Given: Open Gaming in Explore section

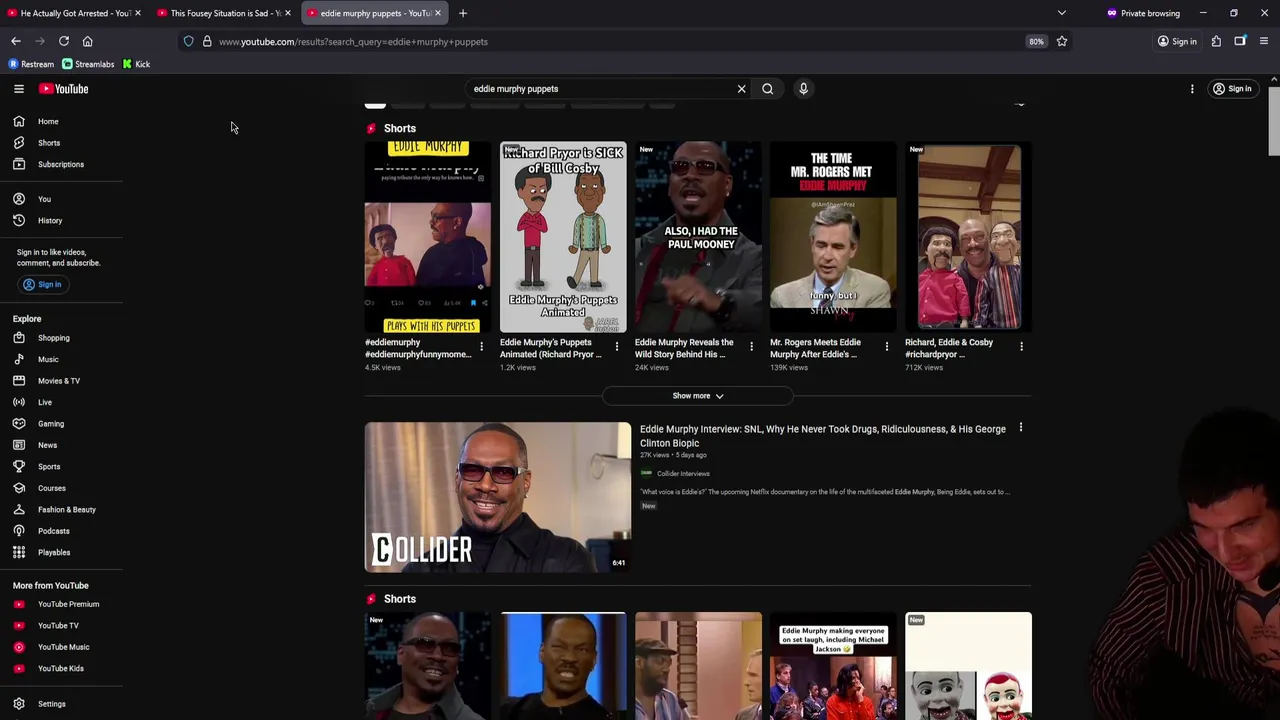Looking at the screenshot, I should 51,424.
